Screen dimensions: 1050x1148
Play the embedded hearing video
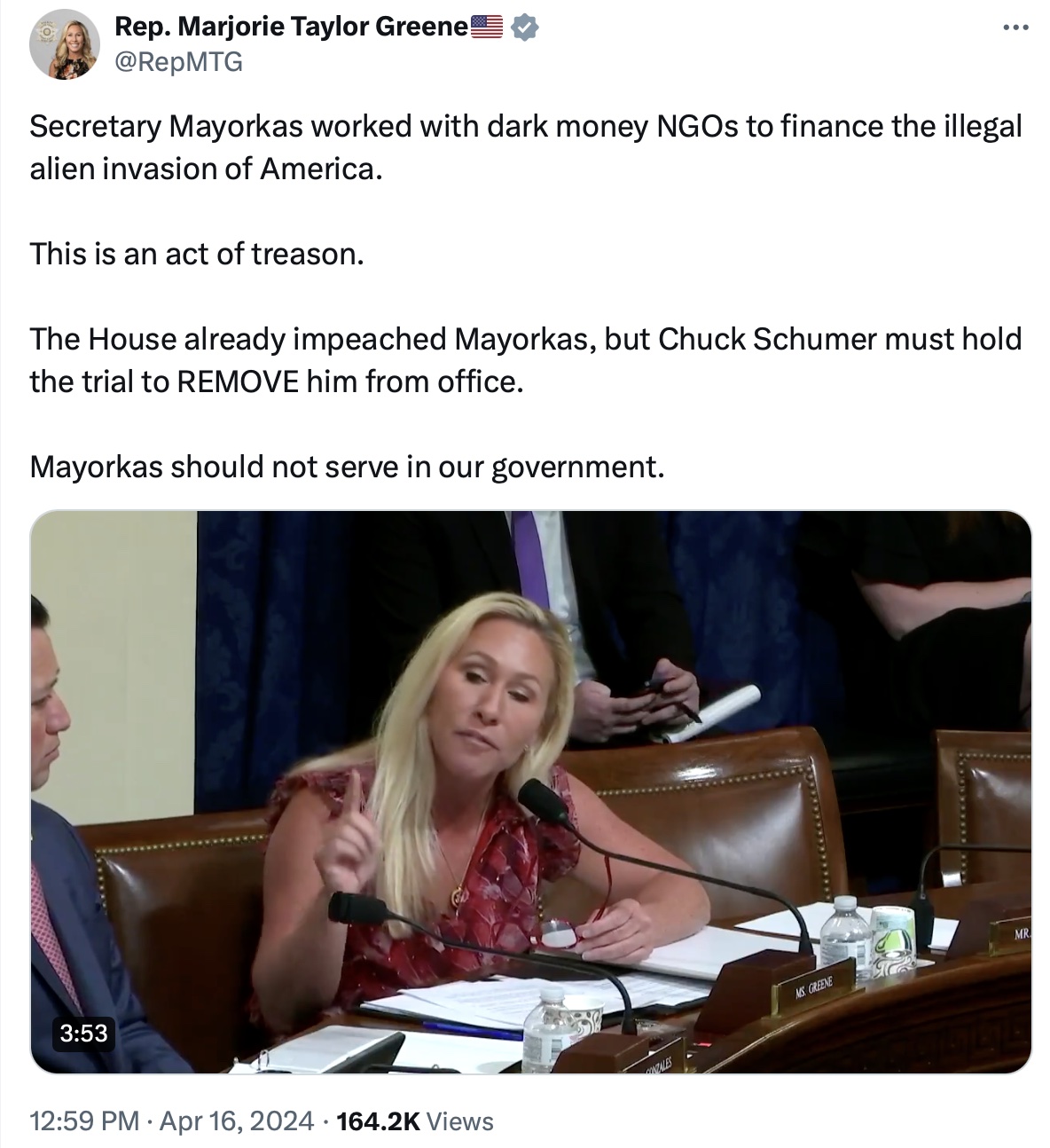530,791
